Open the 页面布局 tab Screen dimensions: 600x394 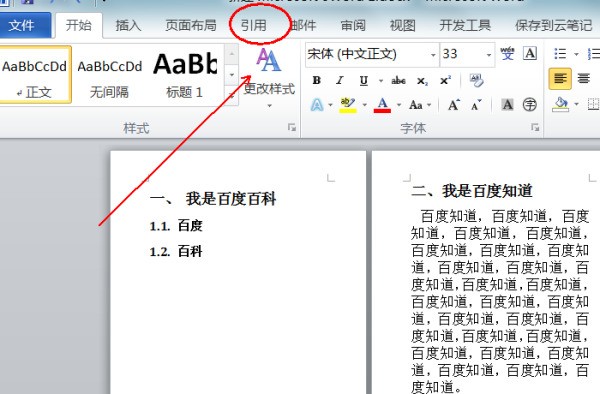click(191, 26)
